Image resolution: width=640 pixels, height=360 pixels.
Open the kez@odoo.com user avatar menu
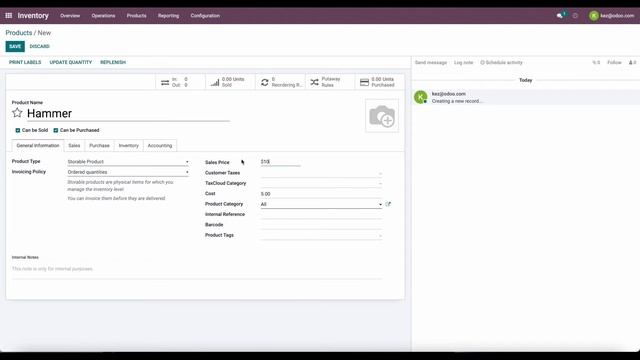point(611,16)
